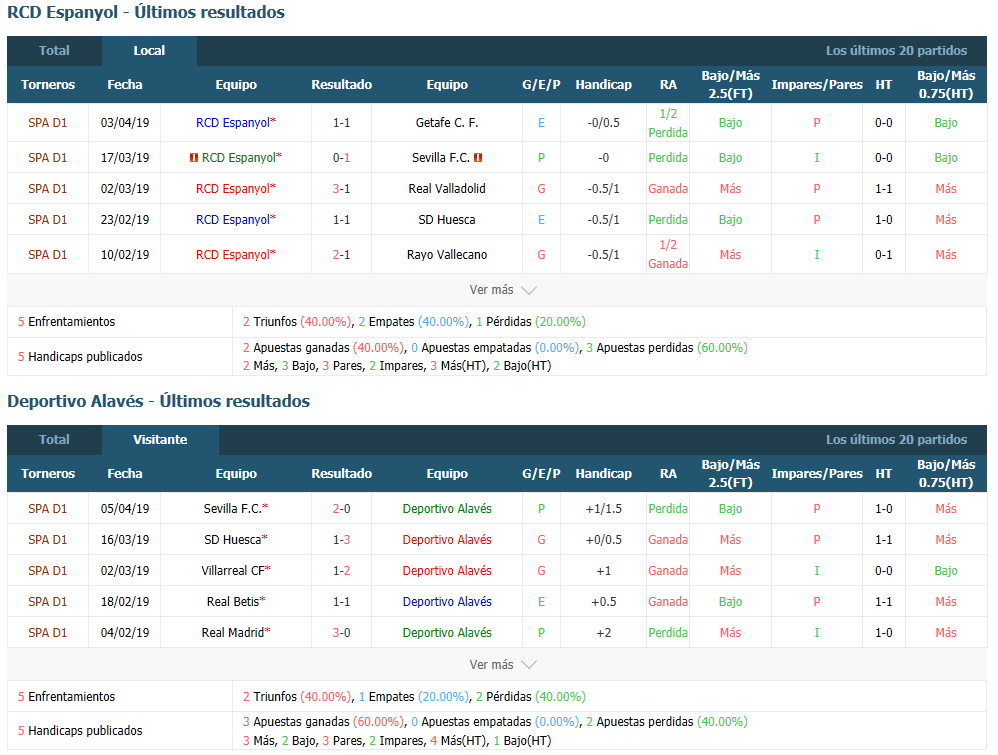Open Deportivo Alavés link in the Real Betis row
998x755 pixels.
coord(447,602)
